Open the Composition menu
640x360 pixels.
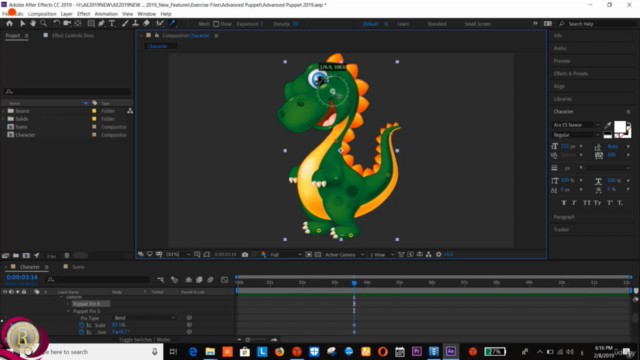[x=42, y=14]
